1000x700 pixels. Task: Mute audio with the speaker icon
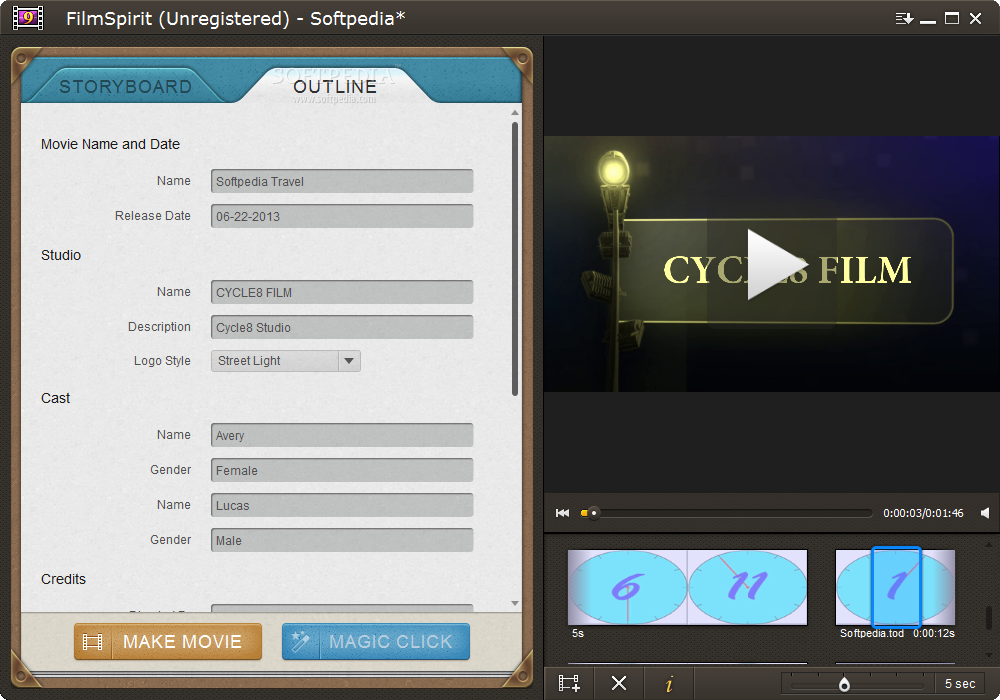point(985,513)
